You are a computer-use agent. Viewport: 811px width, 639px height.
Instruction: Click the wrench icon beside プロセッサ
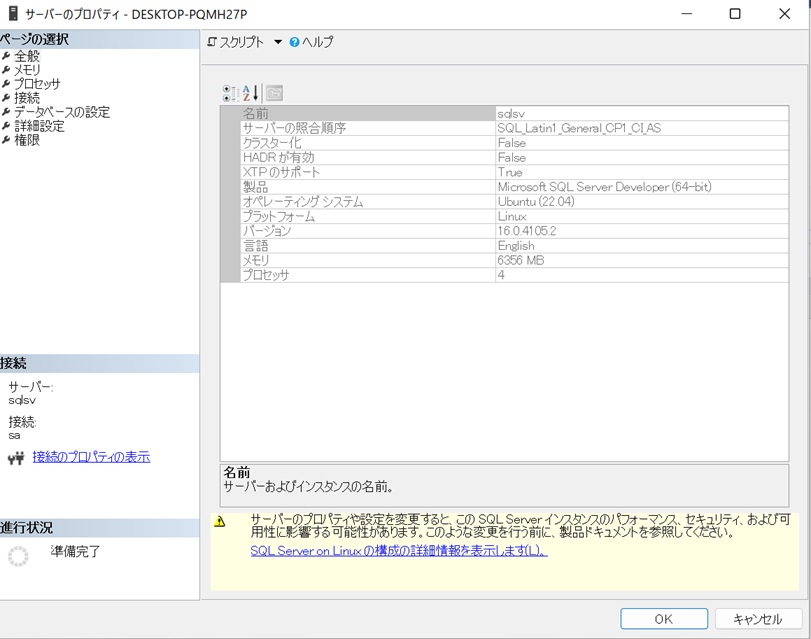[6, 83]
